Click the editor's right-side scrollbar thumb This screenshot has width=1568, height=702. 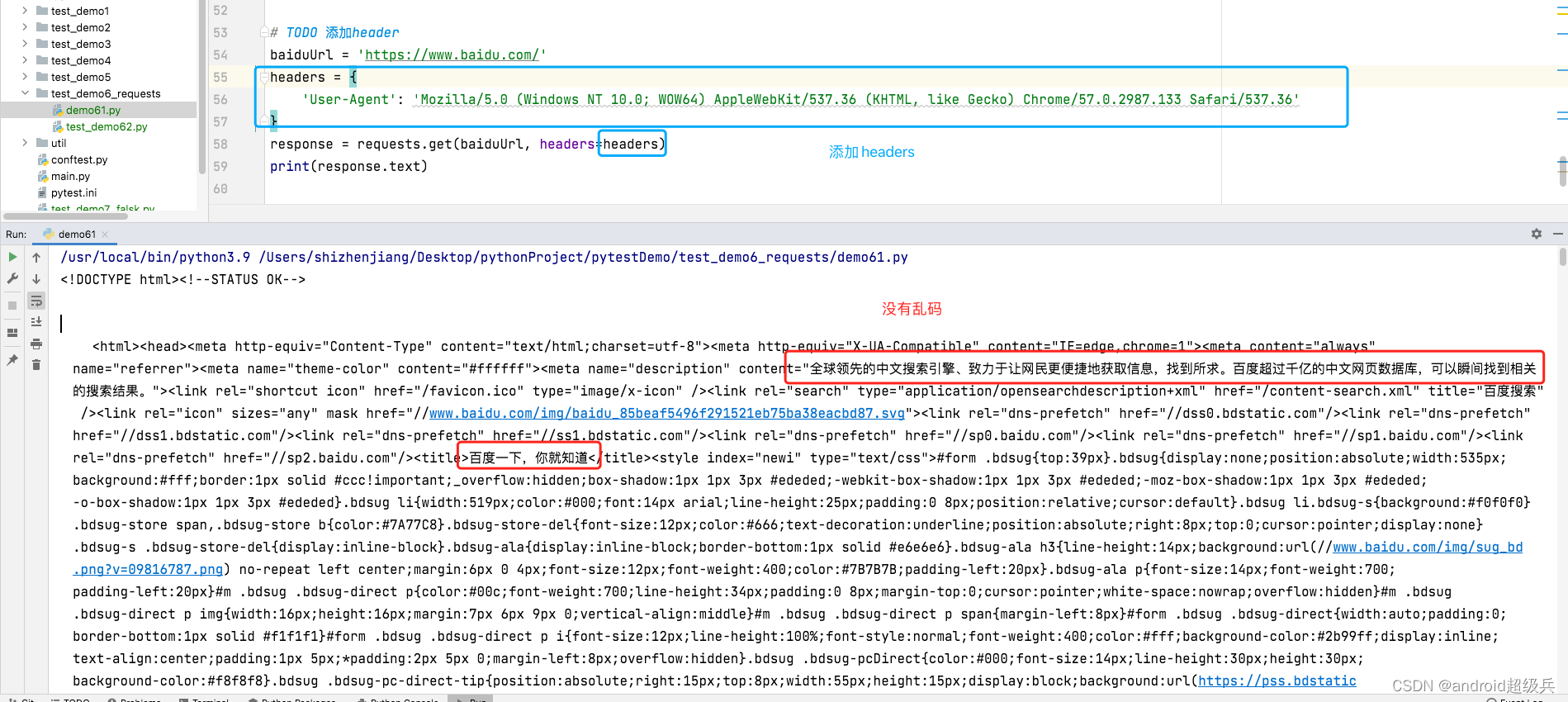(1562, 172)
